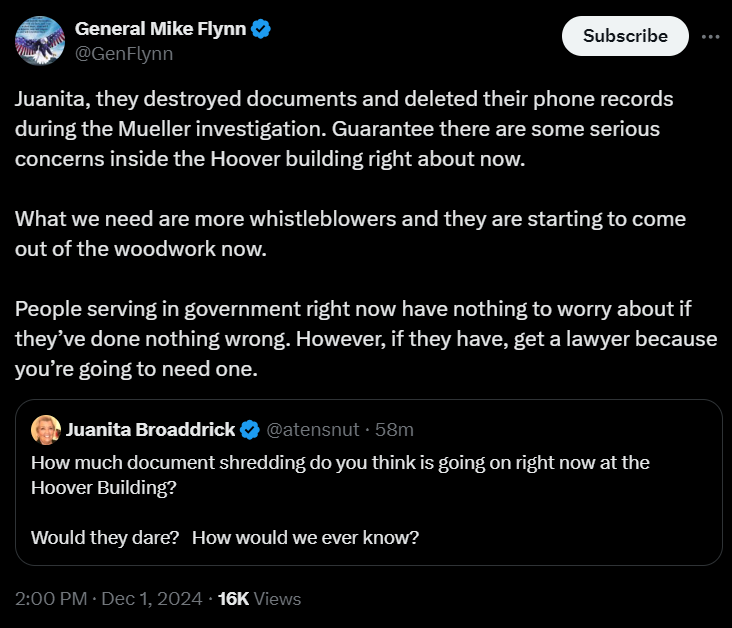Image resolution: width=732 pixels, height=628 pixels.
Task: Open the General Mike Flynn display name
Action: (160, 30)
